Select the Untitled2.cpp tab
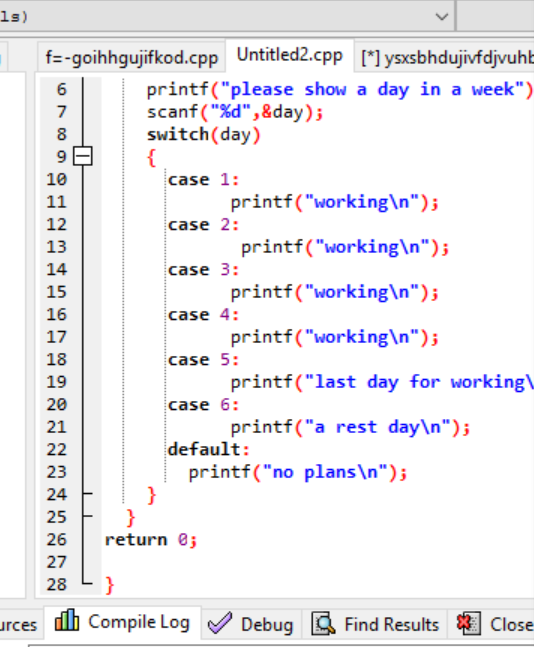This screenshot has height=647, width=534. point(290,55)
